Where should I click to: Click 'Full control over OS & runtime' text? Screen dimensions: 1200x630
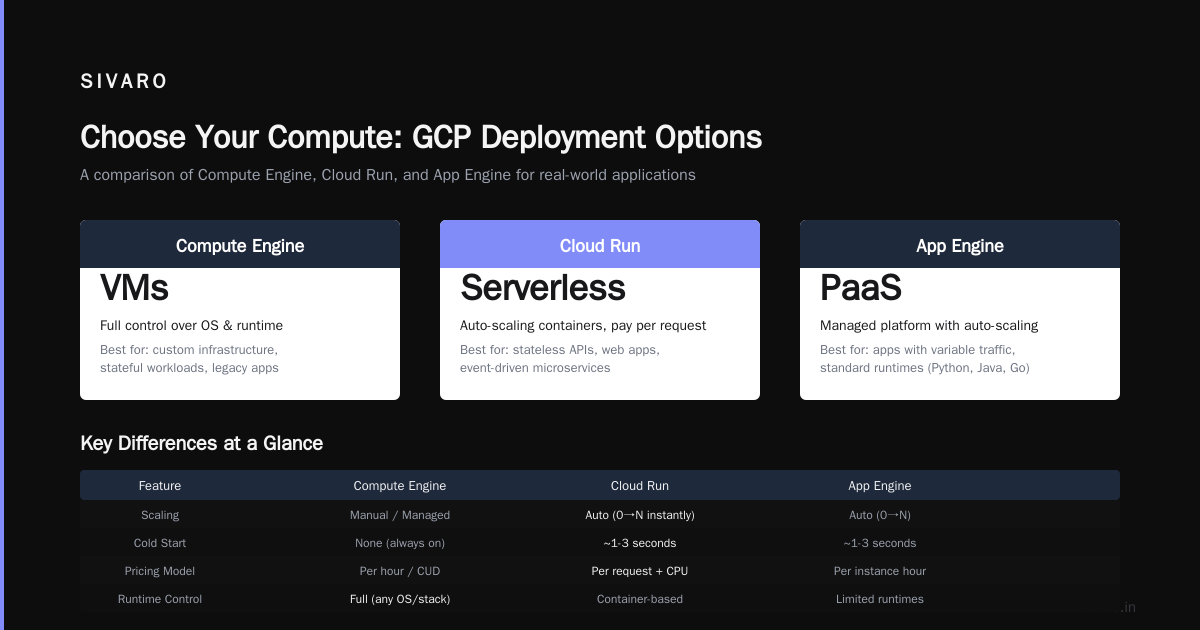tap(191, 325)
